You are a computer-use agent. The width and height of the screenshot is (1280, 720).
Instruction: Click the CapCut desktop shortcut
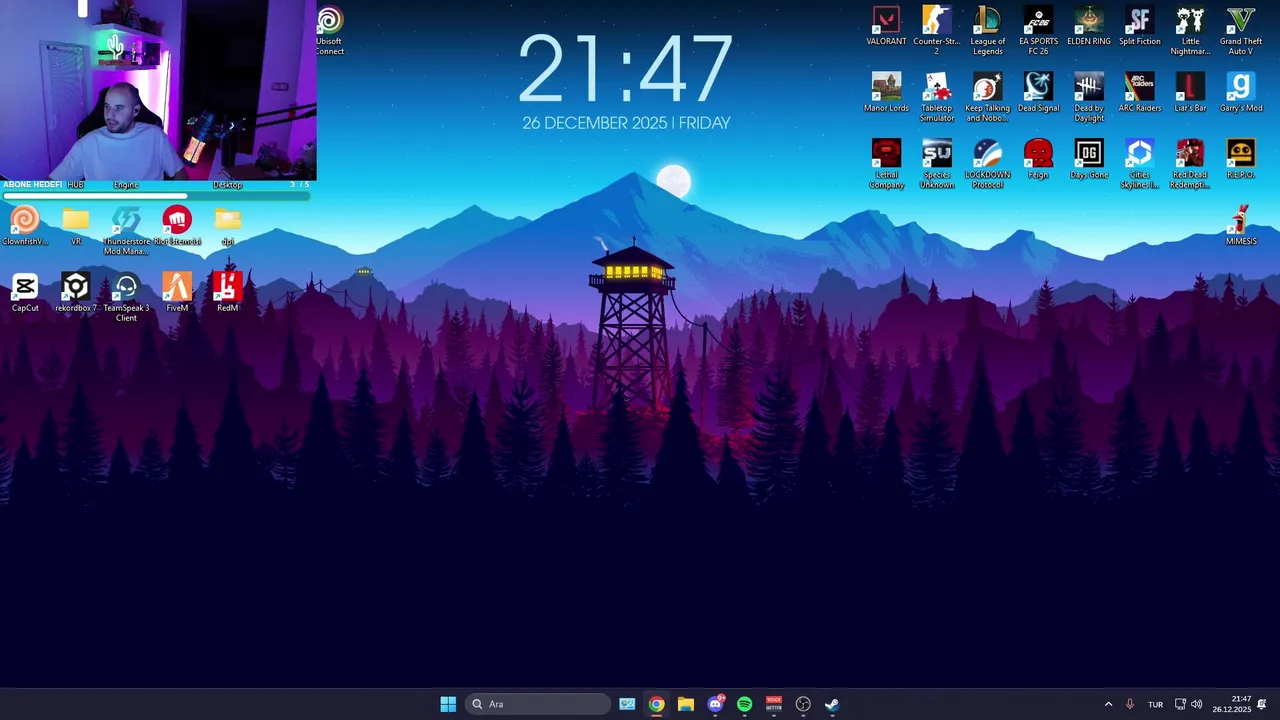[x=25, y=293]
